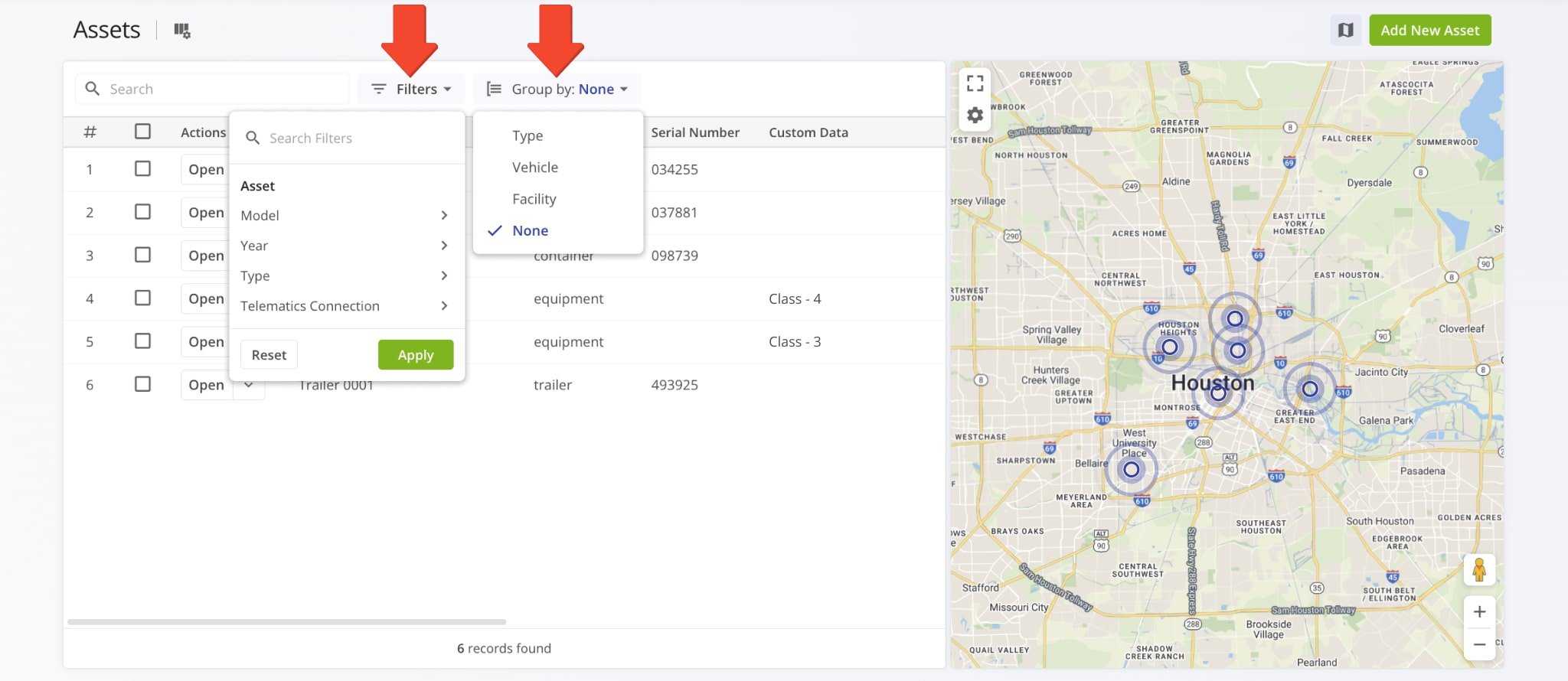Open map settings gear icon
Image resolution: width=1568 pixels, height=681 pixels.
[x=975, y=116]
